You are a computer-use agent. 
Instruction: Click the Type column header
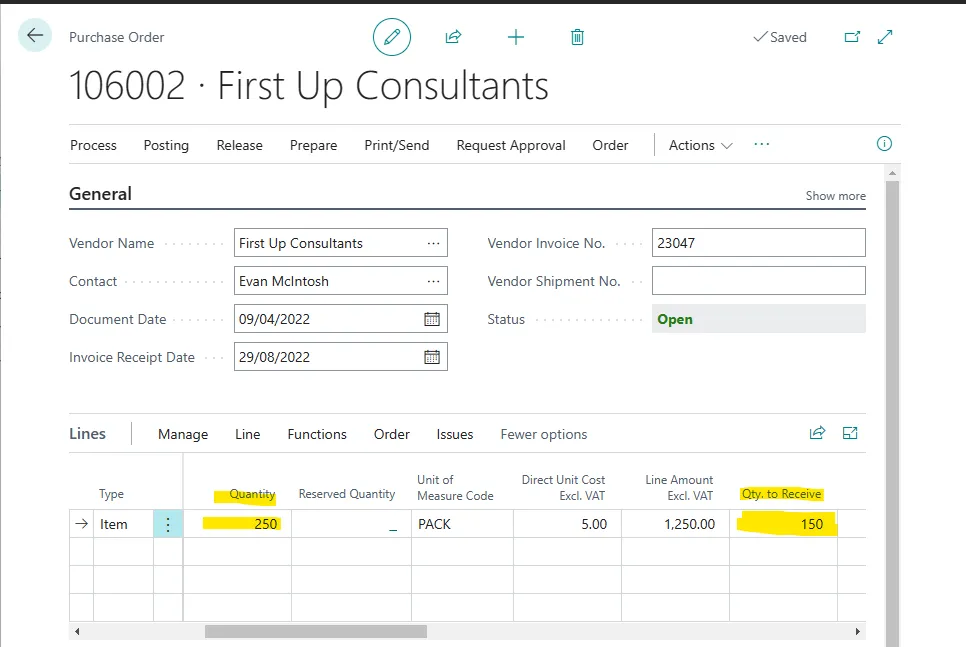pos(112,494)
